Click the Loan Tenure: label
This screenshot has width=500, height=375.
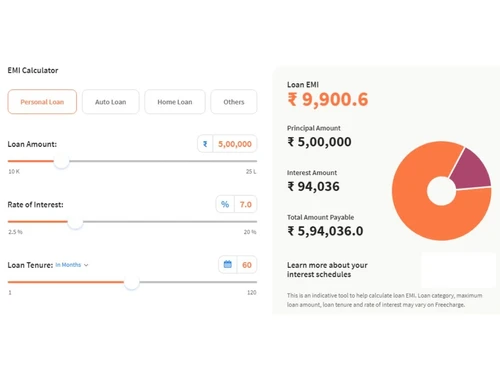[30, 265]
